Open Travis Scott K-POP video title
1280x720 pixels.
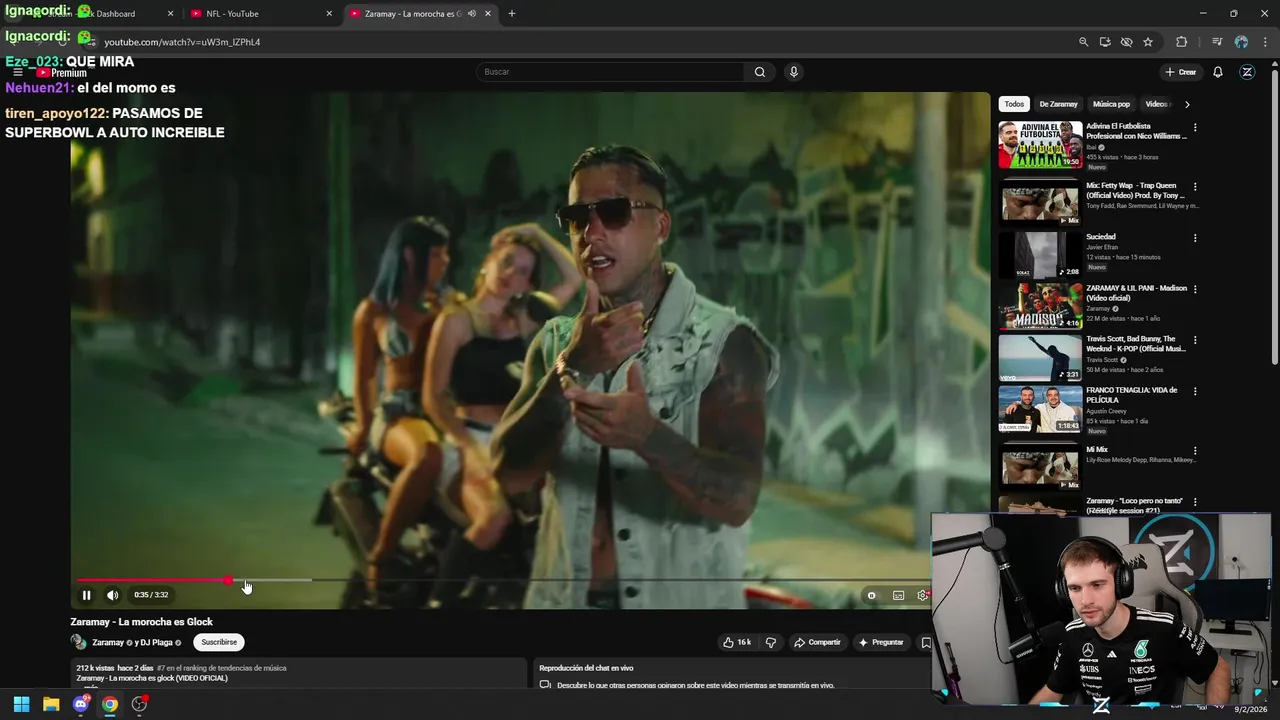1136,344
